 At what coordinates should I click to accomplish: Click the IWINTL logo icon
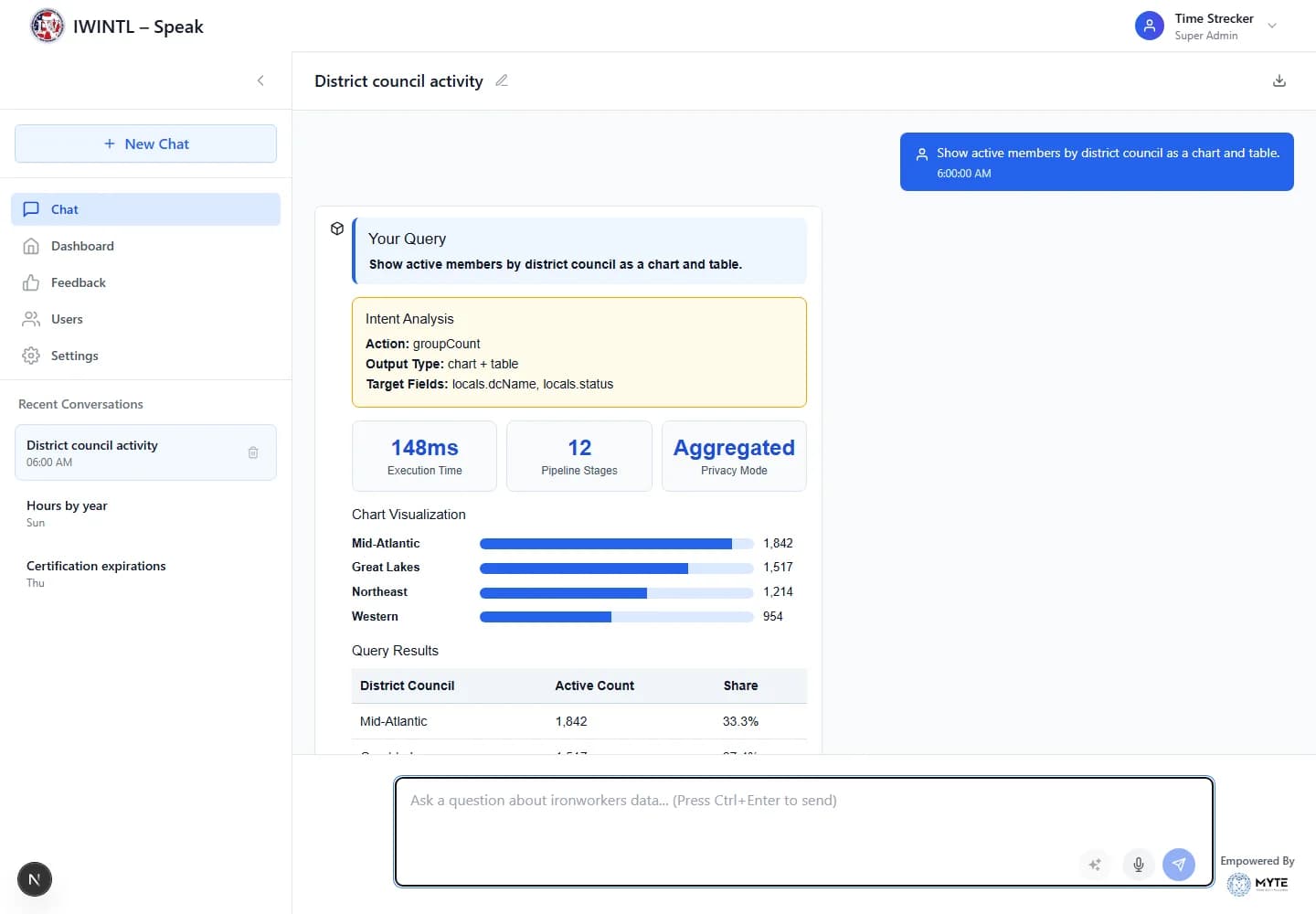click(48, 26)
